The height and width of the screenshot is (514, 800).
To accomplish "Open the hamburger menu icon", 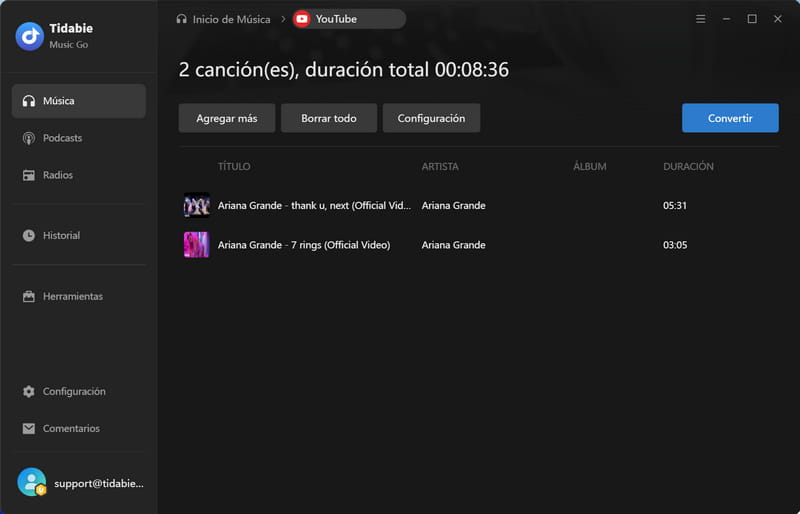I will pos(701,19).
